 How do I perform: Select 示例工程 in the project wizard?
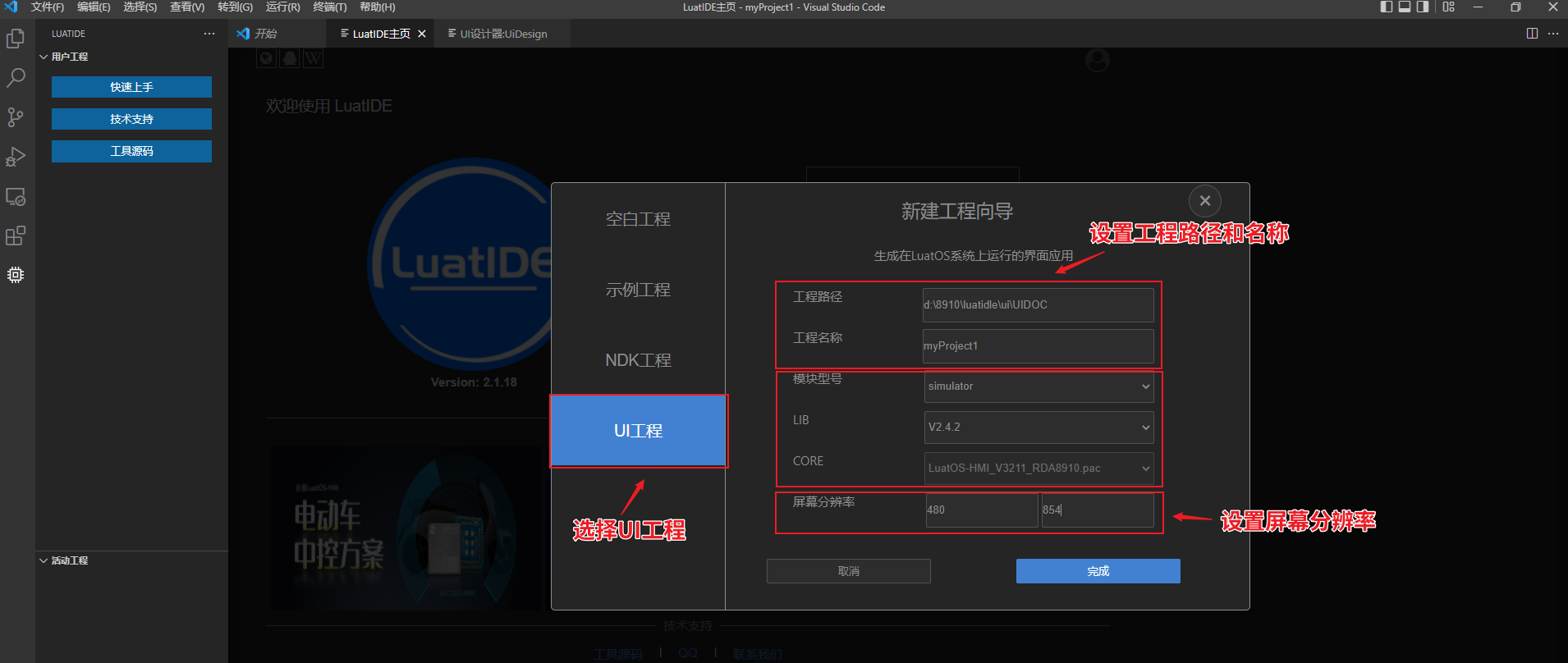coord(638,290)
